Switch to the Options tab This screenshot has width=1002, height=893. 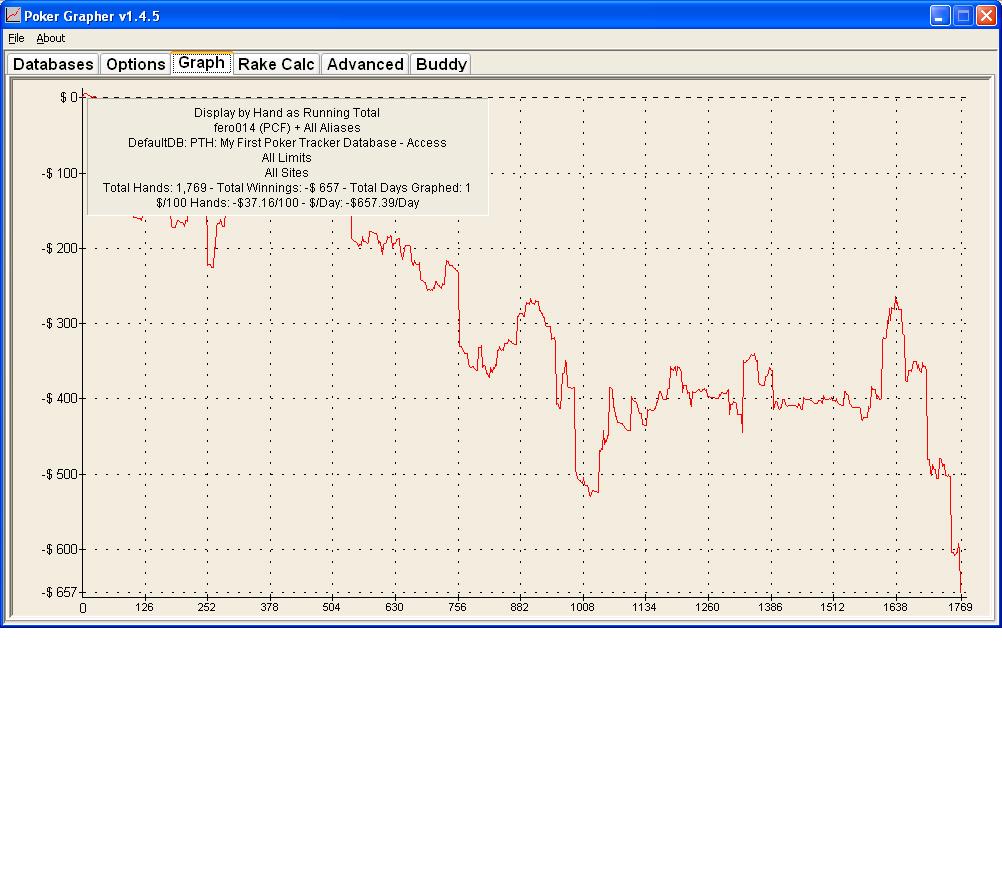135,64
